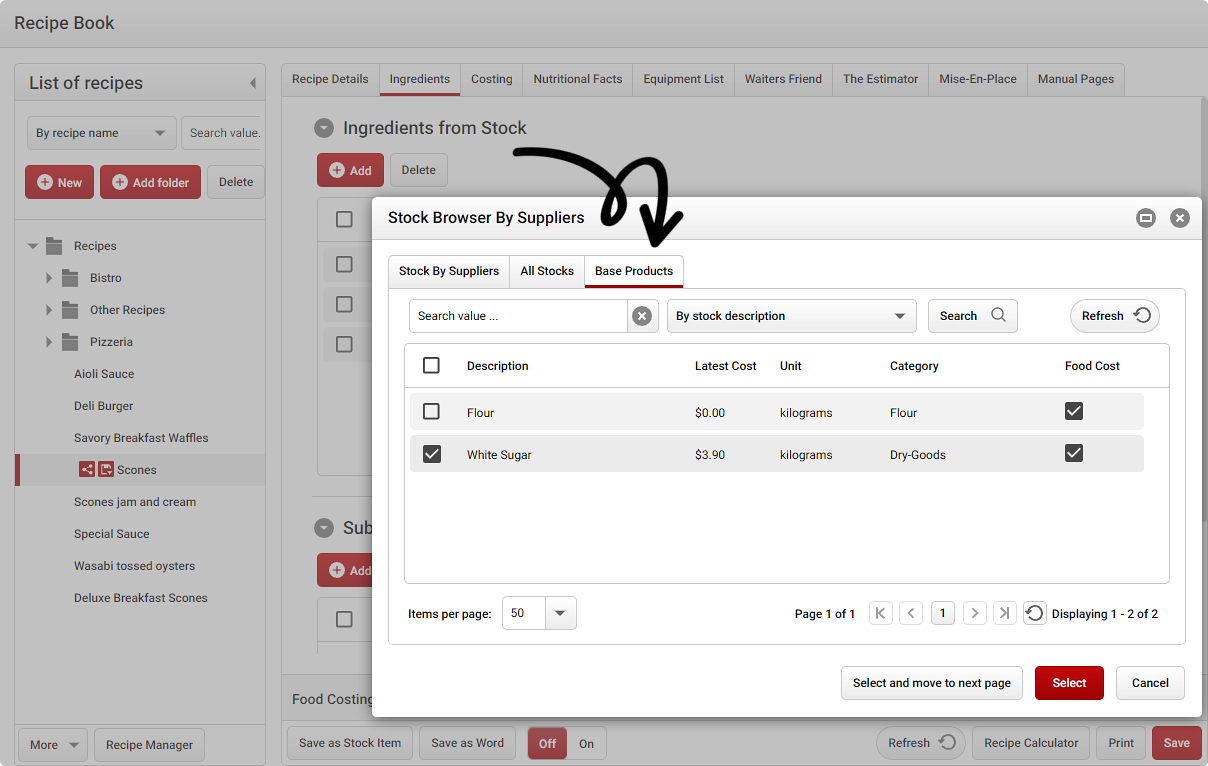
Task: Select the Aioli Sauce recipe
Action: pos(104,374)
